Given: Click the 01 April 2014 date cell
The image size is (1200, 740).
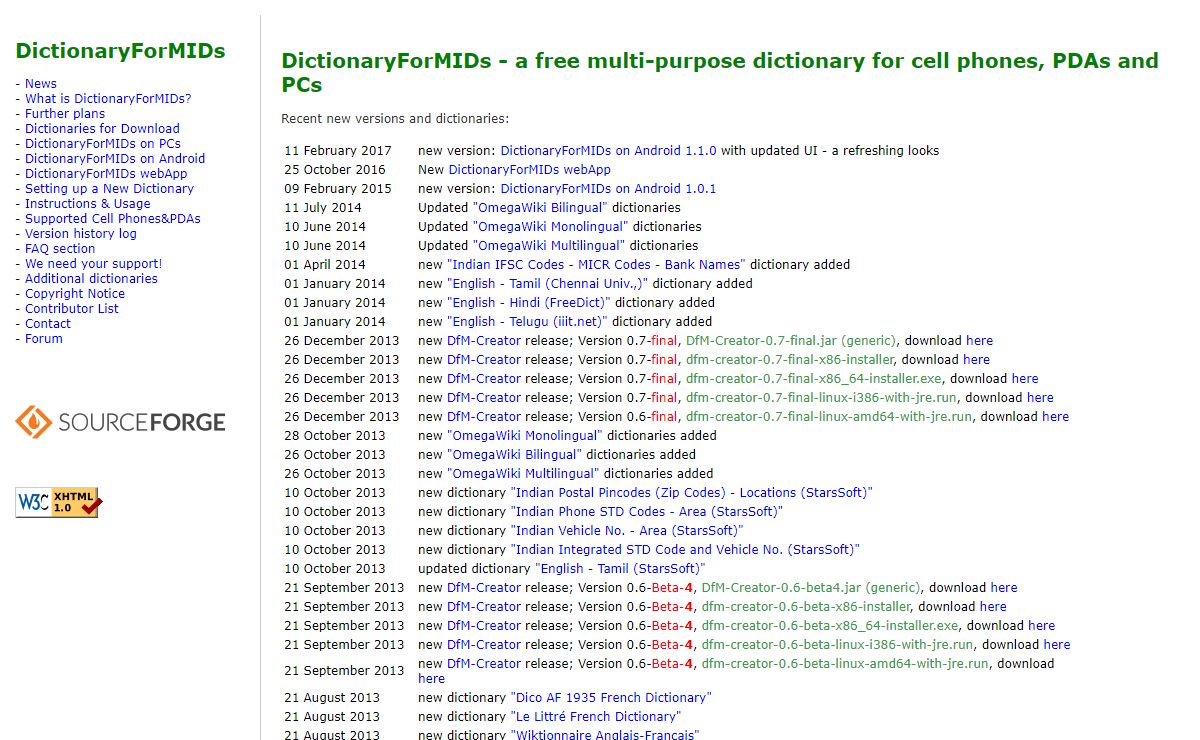Looking at the screenshot, I should click(x=325, y=265).
